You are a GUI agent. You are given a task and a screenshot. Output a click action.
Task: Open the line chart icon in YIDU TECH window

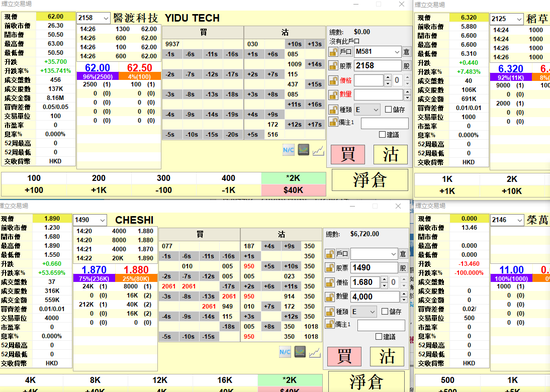[x=318, y=151]
